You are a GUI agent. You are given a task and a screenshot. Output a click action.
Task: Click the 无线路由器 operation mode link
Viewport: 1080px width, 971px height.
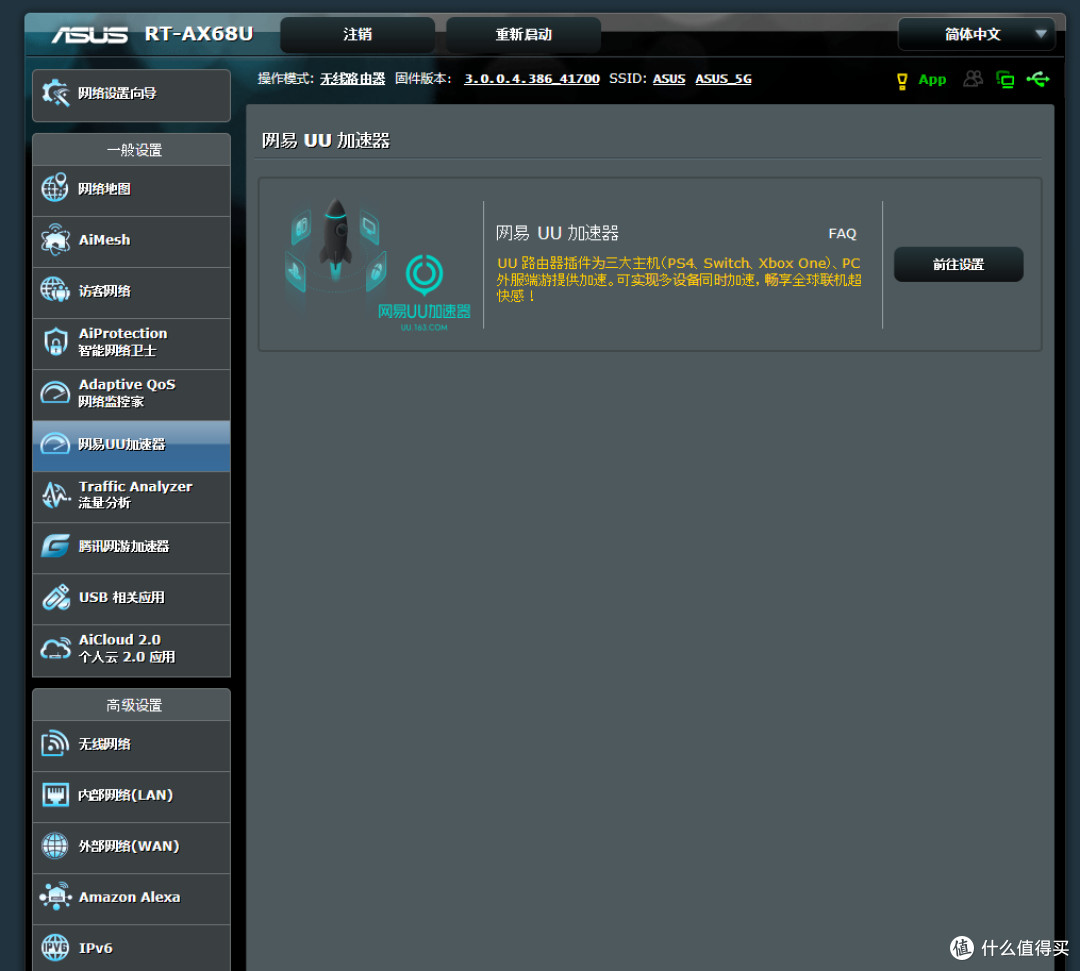352,79
